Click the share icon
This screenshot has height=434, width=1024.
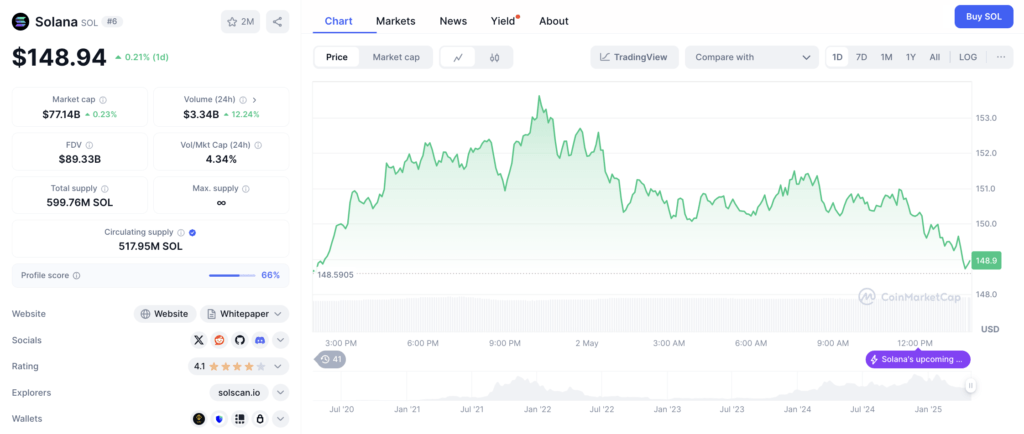(x=278, y=22)
